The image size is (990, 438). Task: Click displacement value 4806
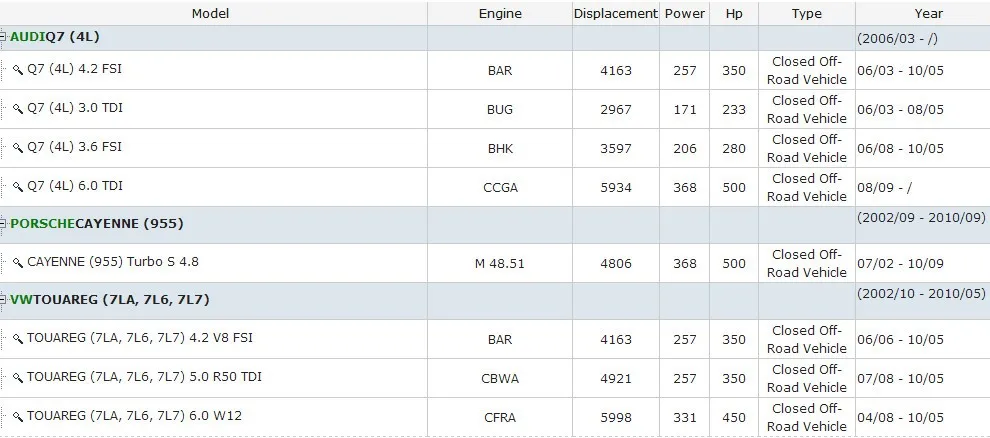616,264
